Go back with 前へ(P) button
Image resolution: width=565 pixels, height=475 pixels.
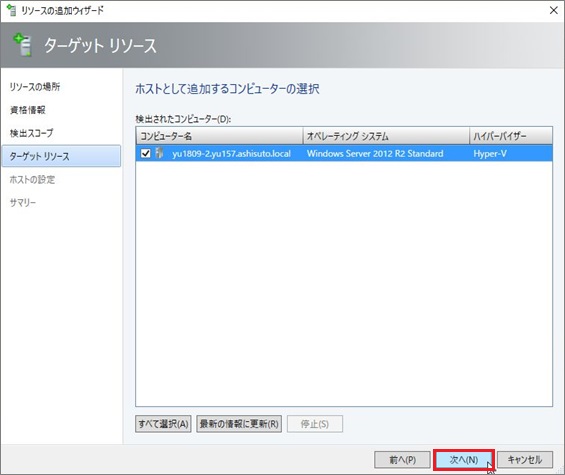[x=402, y=460]
